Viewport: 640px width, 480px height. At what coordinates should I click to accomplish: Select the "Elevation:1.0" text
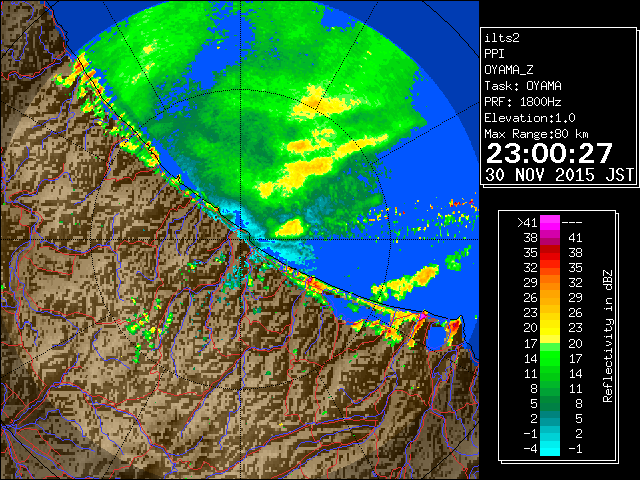pos(530,118)
